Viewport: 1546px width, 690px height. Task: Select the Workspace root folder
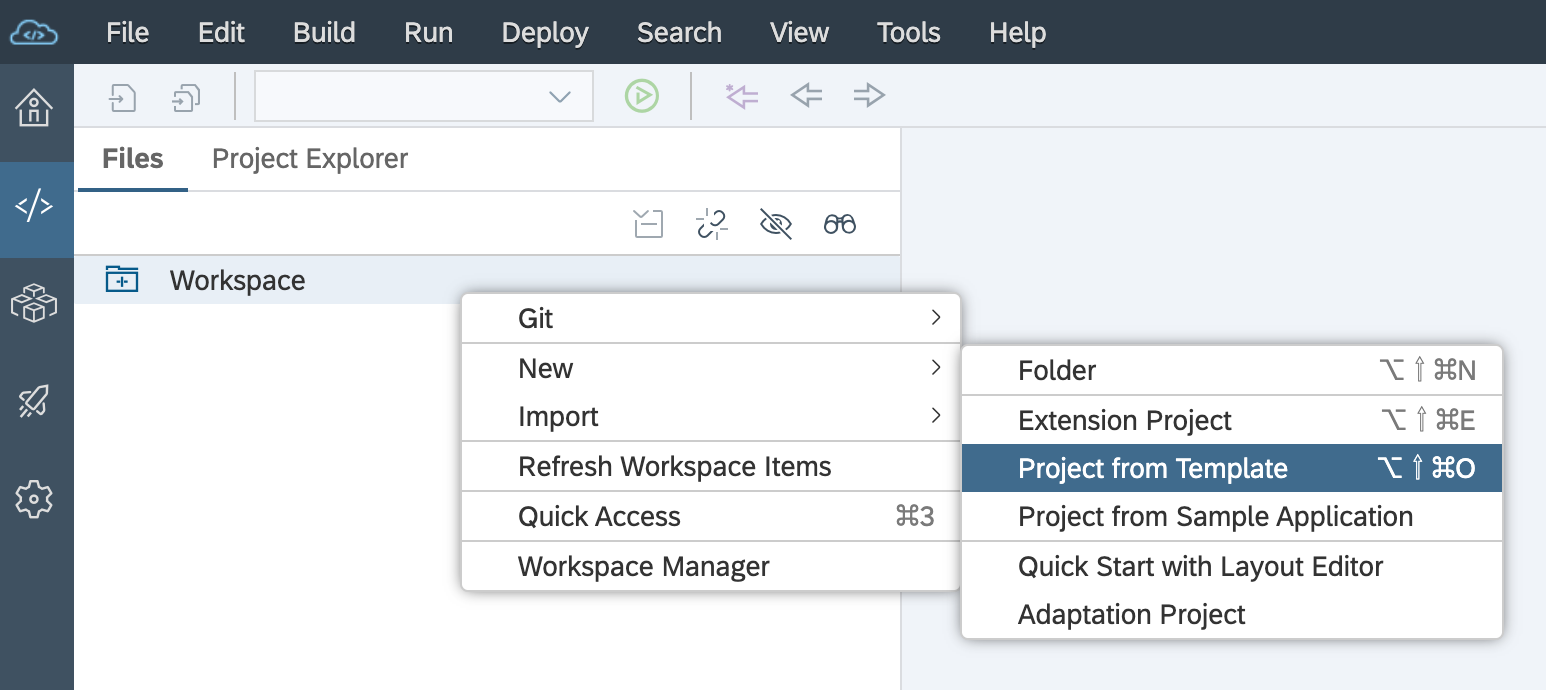[x=237, y=281]
